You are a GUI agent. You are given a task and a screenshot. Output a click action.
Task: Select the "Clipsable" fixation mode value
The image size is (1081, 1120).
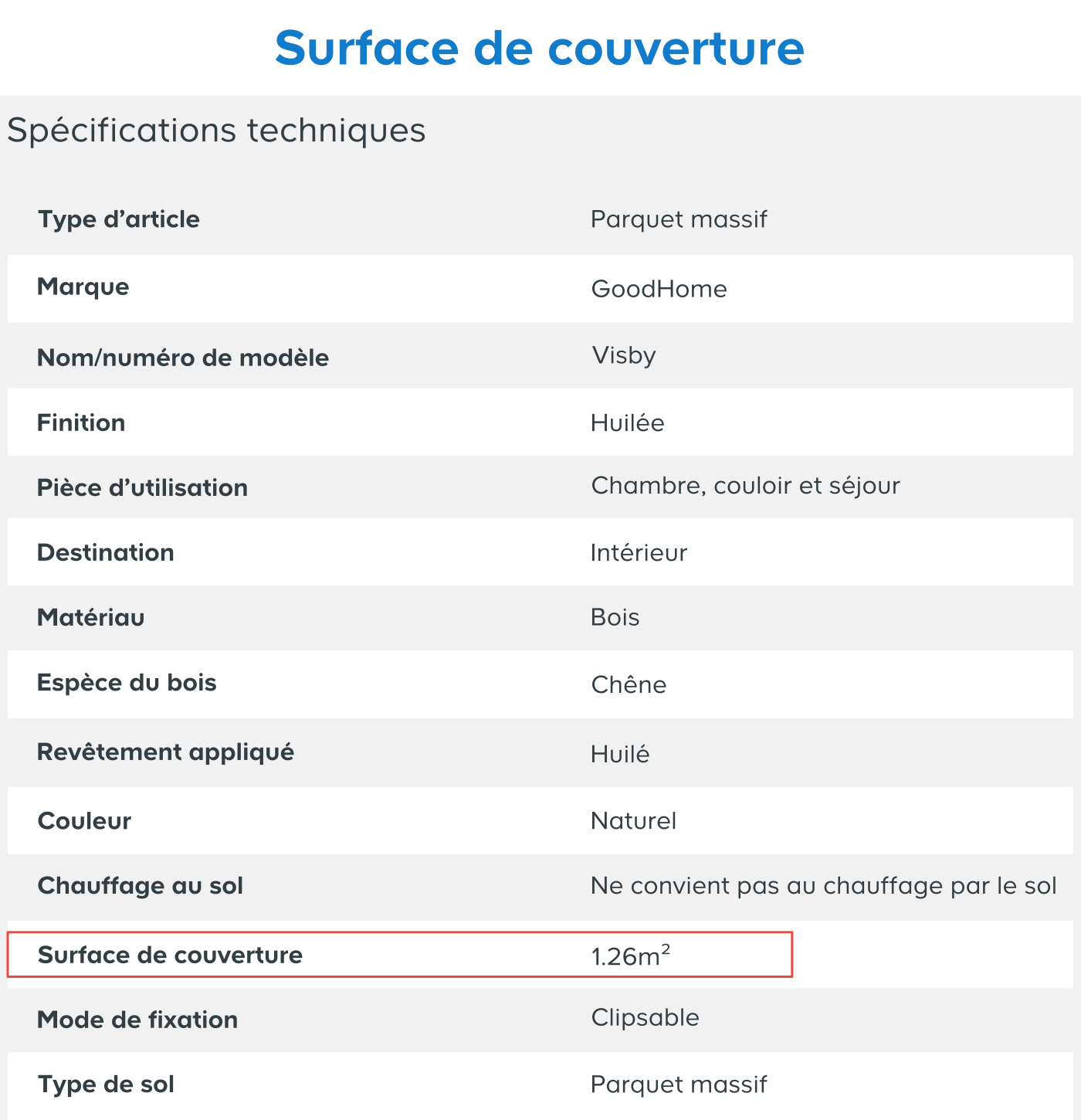pos(645,1018)
